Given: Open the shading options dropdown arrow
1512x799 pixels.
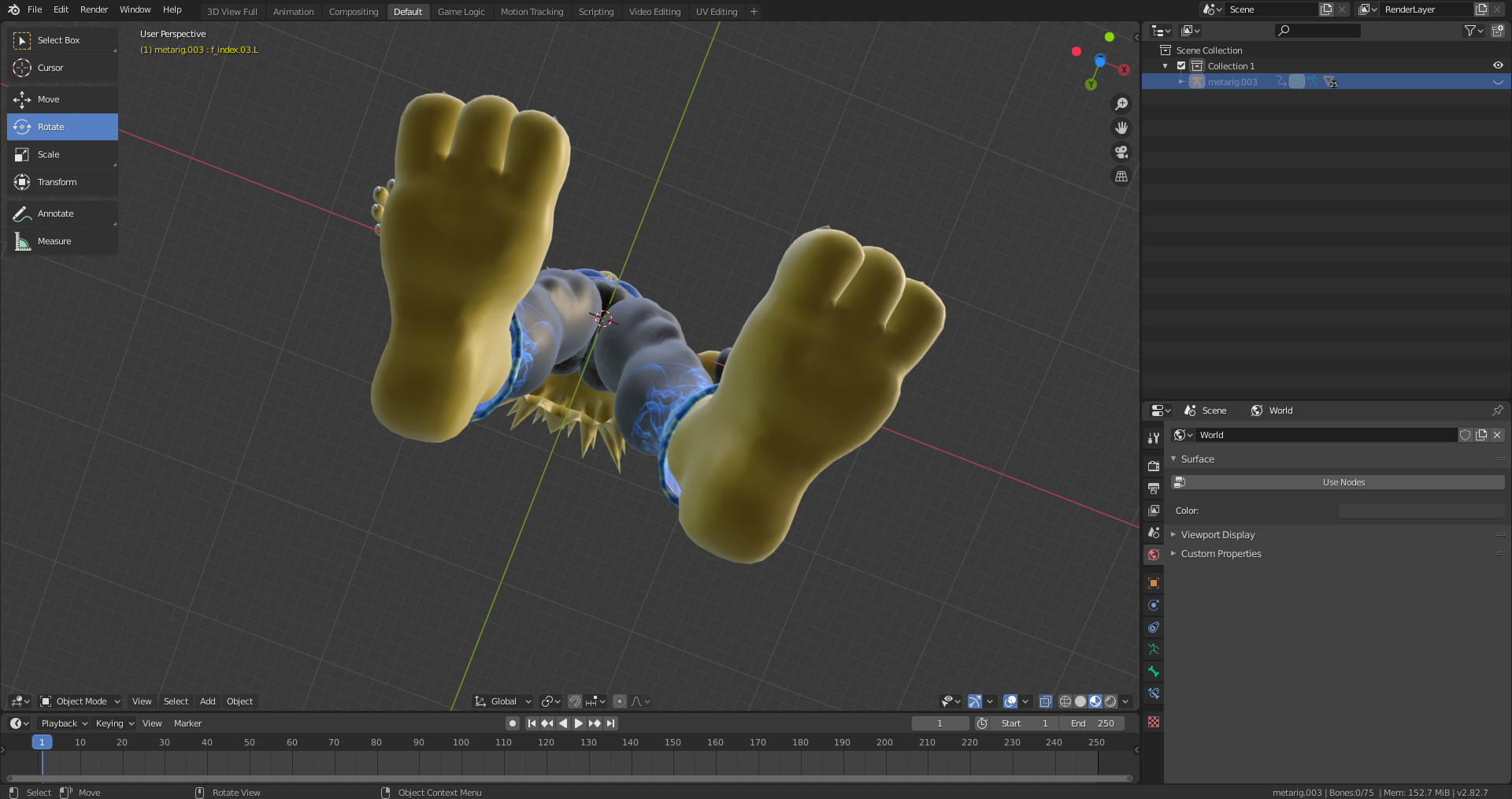Looking at the screenshot, I should pos(1126,701).
